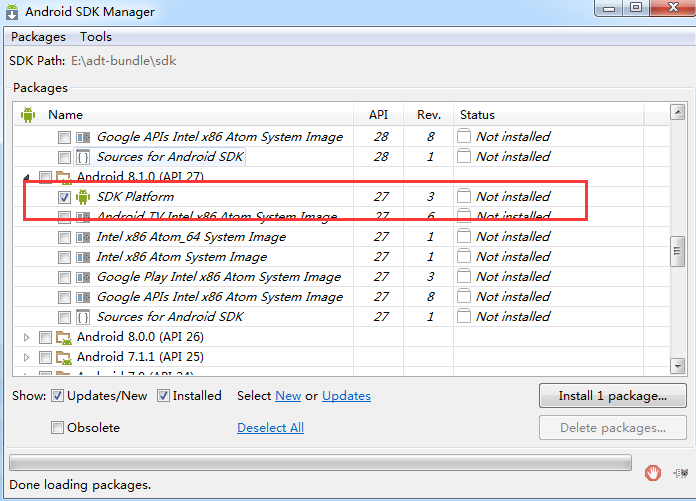Check Intel x86 Atom_64 System Image checkbox
Screen dimensions: 696x501
64,237
